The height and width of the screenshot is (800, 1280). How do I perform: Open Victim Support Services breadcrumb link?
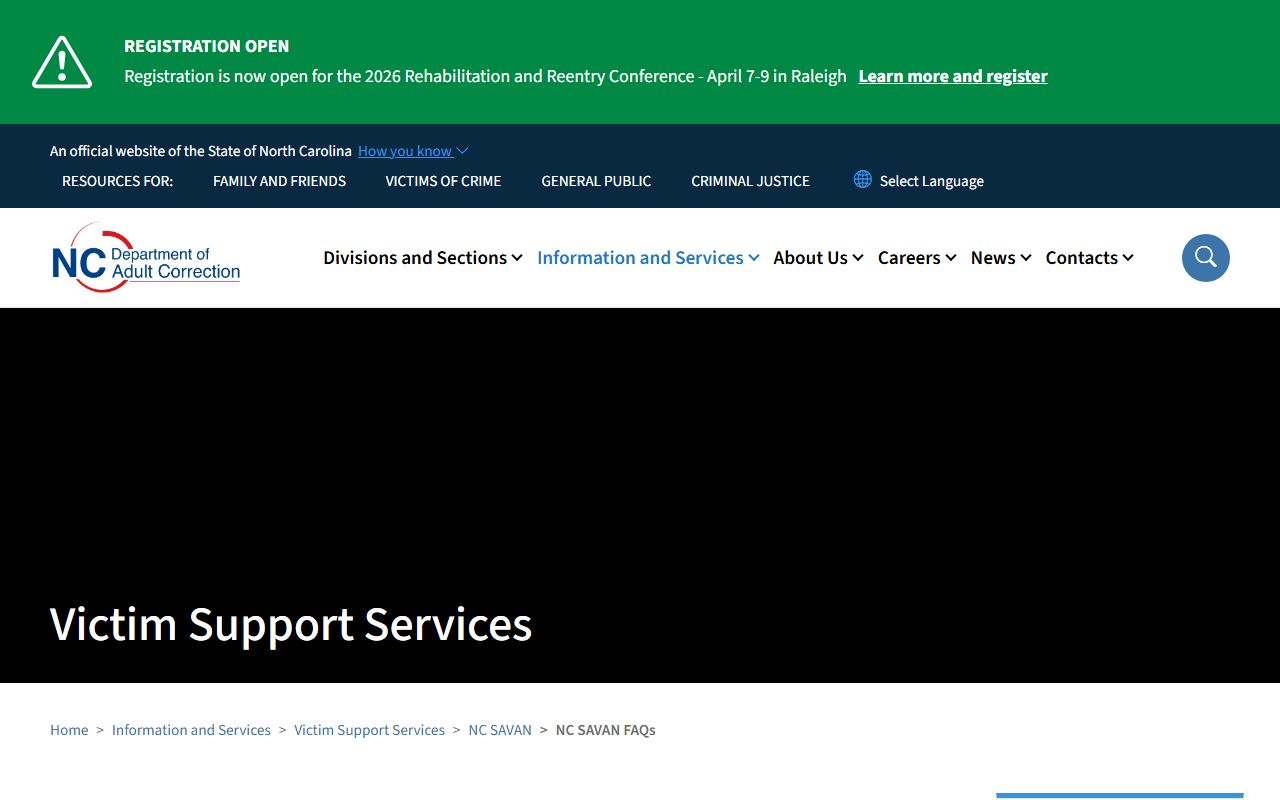(369, 730)
